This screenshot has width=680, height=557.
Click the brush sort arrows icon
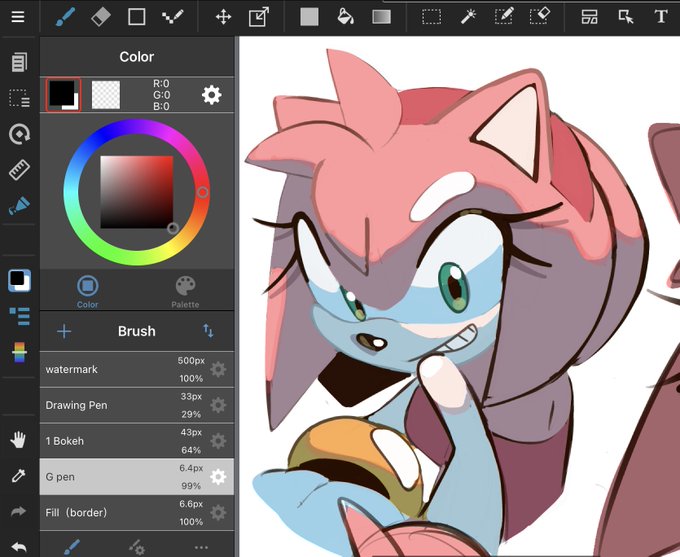pos(208,331)
